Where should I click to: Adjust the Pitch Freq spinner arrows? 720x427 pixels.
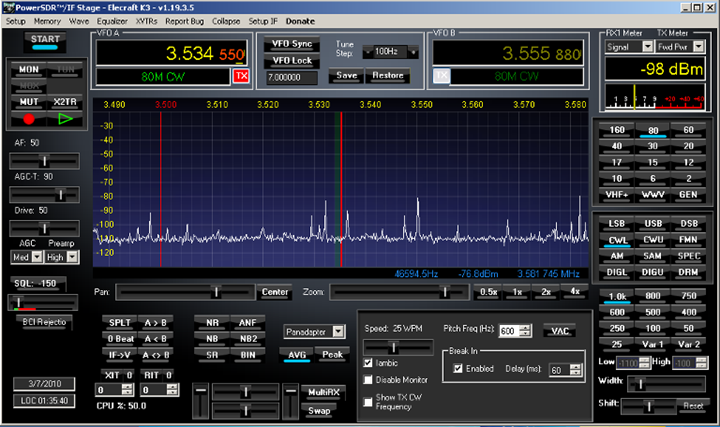point(525,331)
